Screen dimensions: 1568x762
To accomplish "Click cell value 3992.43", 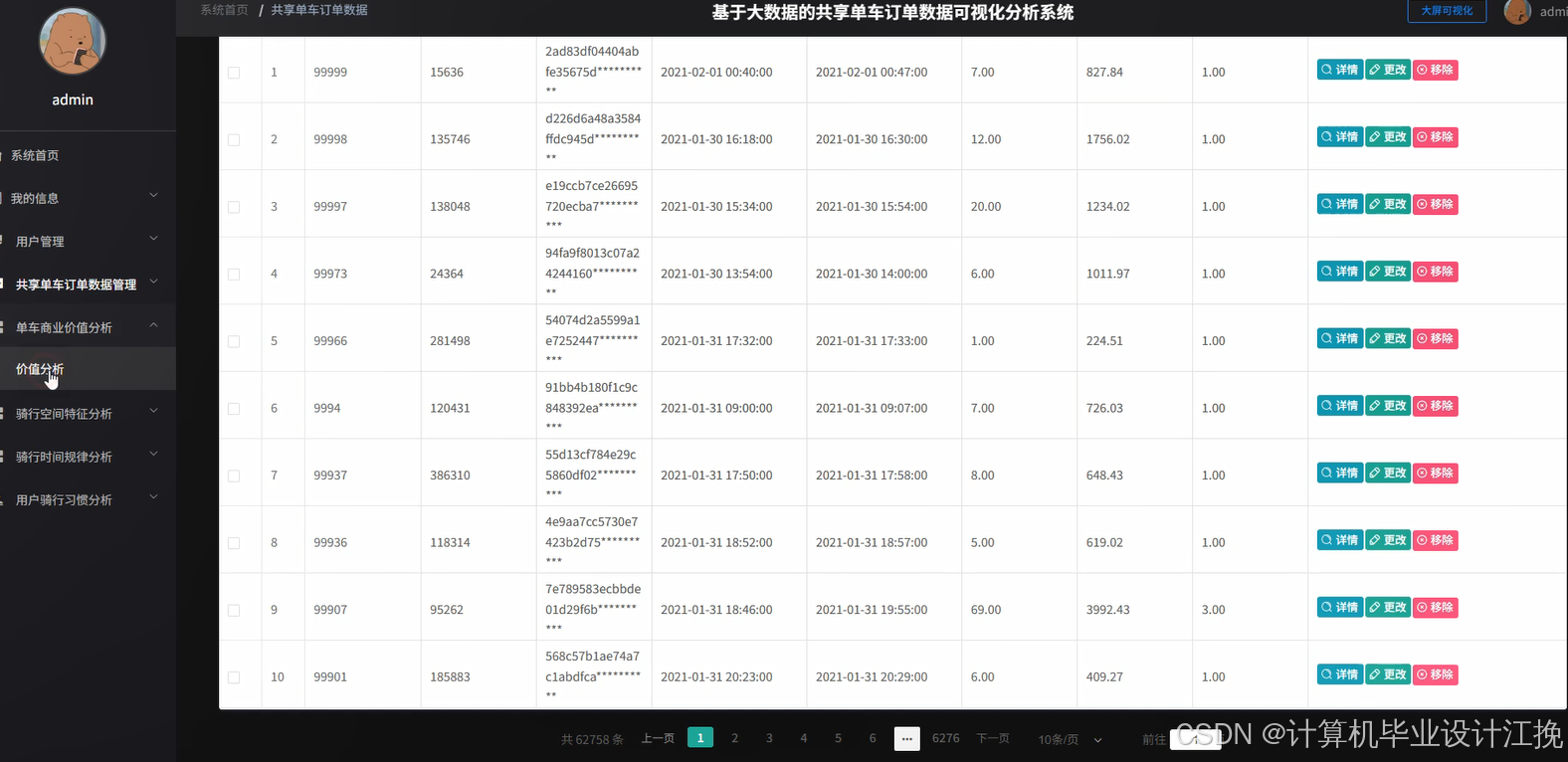I will click(1108, 610).
